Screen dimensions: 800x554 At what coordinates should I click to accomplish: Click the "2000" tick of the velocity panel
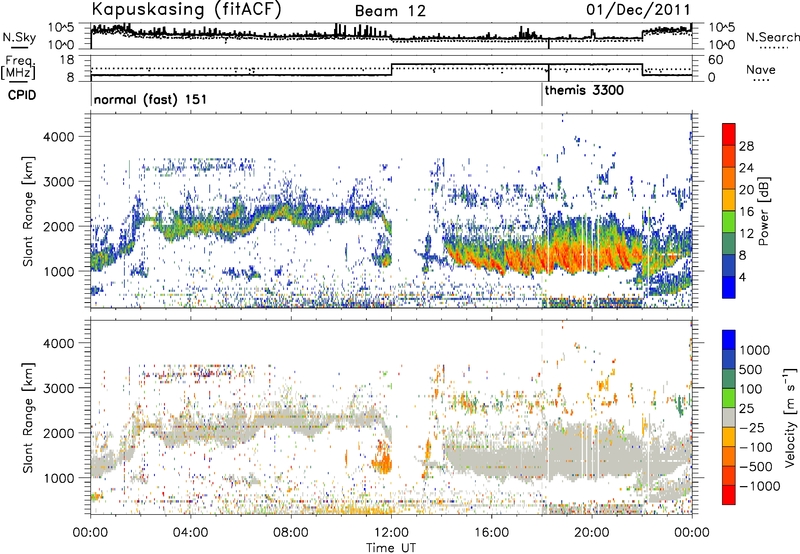pyautogui.click(x=58, y=433)
